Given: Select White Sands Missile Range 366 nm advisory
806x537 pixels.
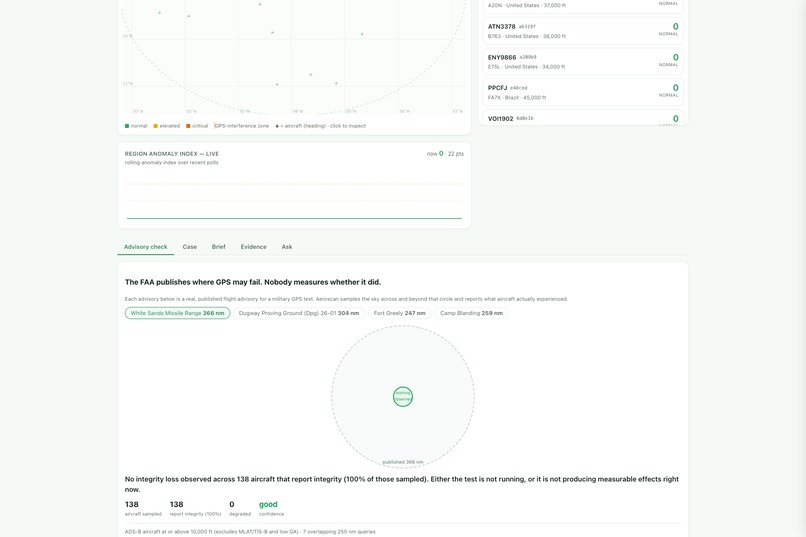Looking at the screenshot, I should click(x=177, y=313).
